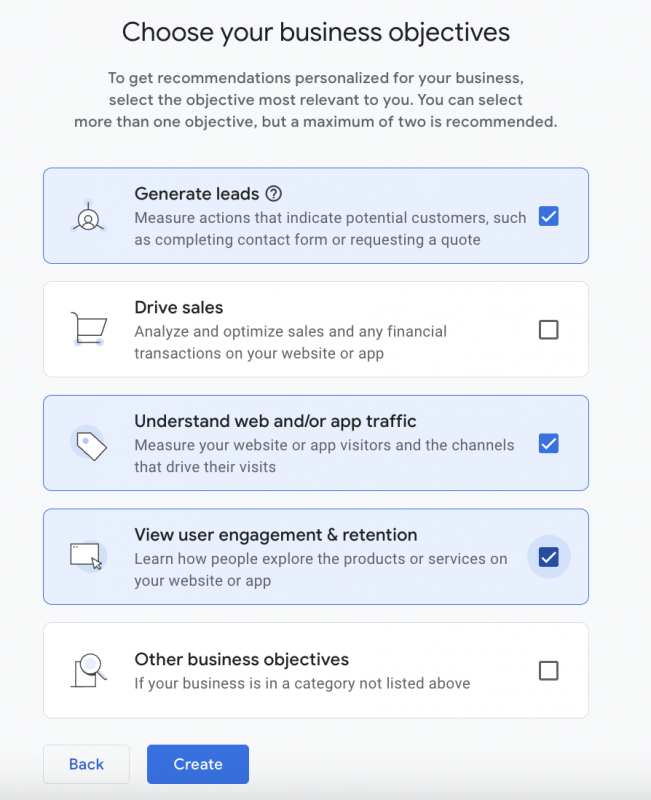Viewport: 651px width, 800px height.
Task: Tick the Other business objectives checkbox
Action: coord(548,670)
